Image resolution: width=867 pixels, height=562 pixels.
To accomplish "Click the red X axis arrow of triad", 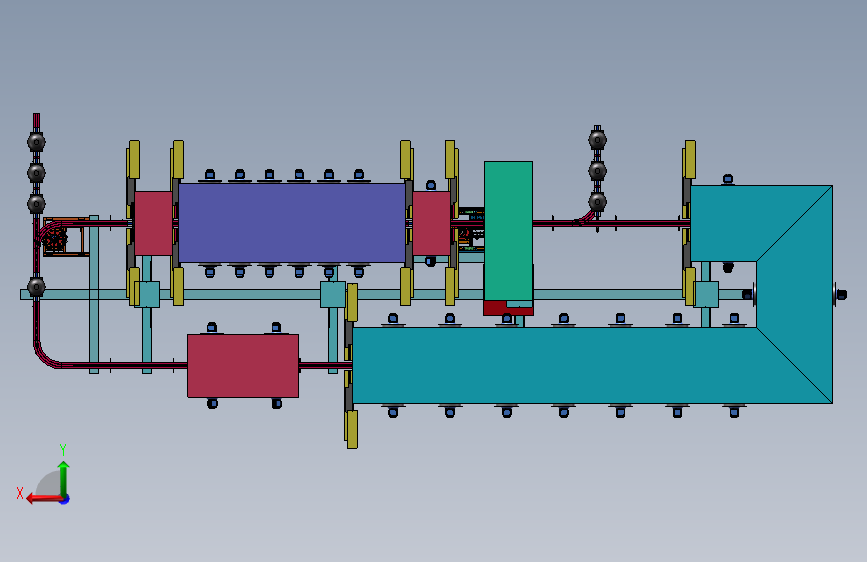I will (43, 499).
